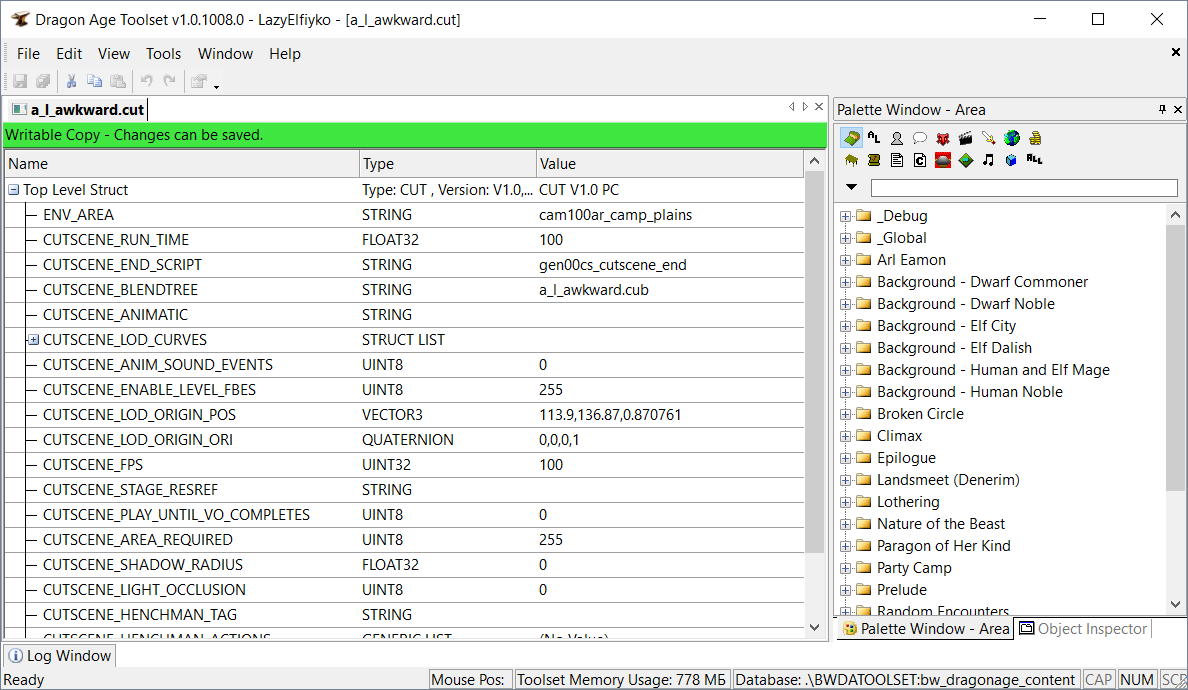The width and height of the screenshot is (1188, 690).
Task: Open the Stage red-curtain palette icon
Action: [943, 160]
